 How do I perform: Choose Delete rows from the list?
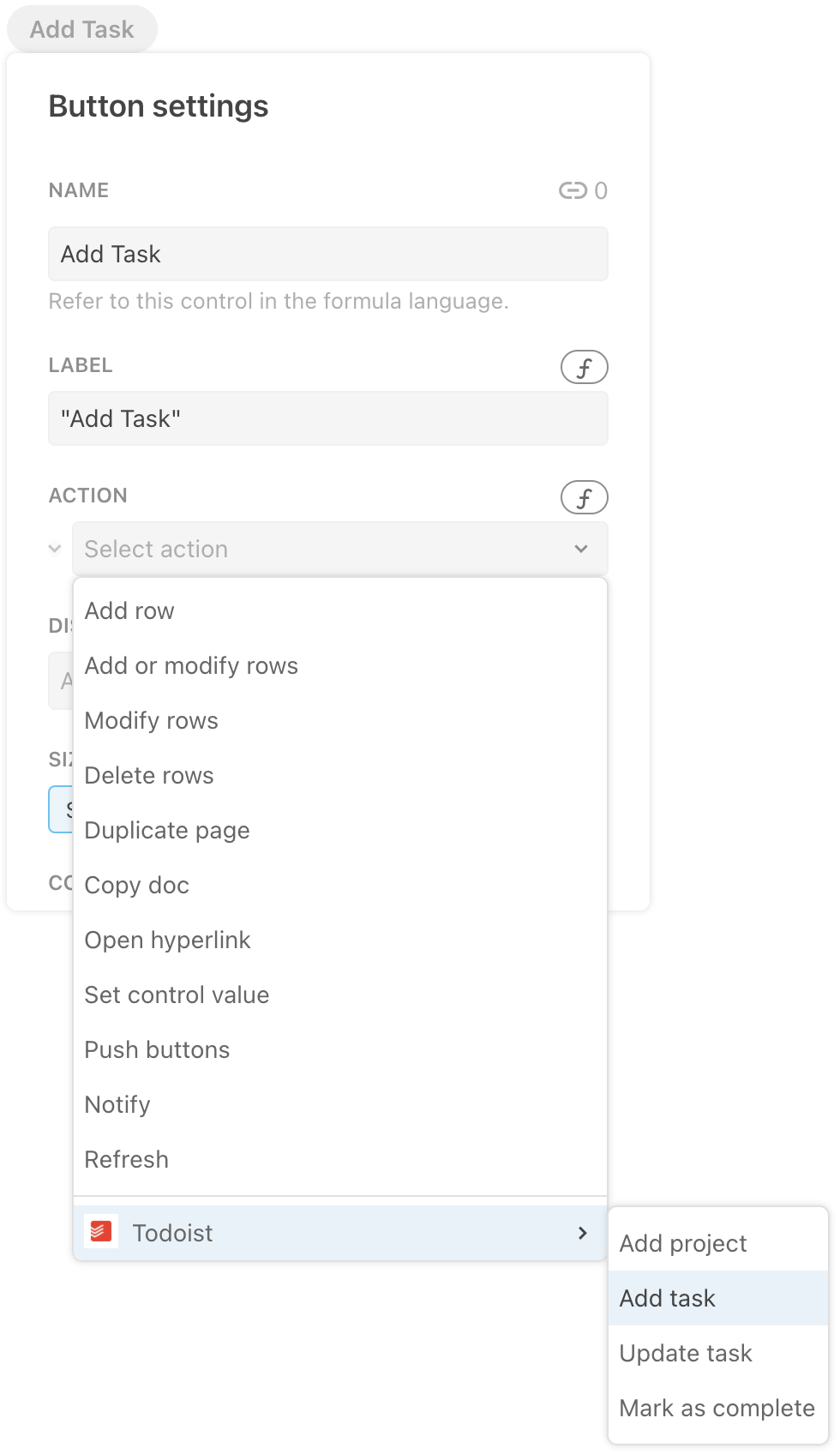(x=149, y=775)
